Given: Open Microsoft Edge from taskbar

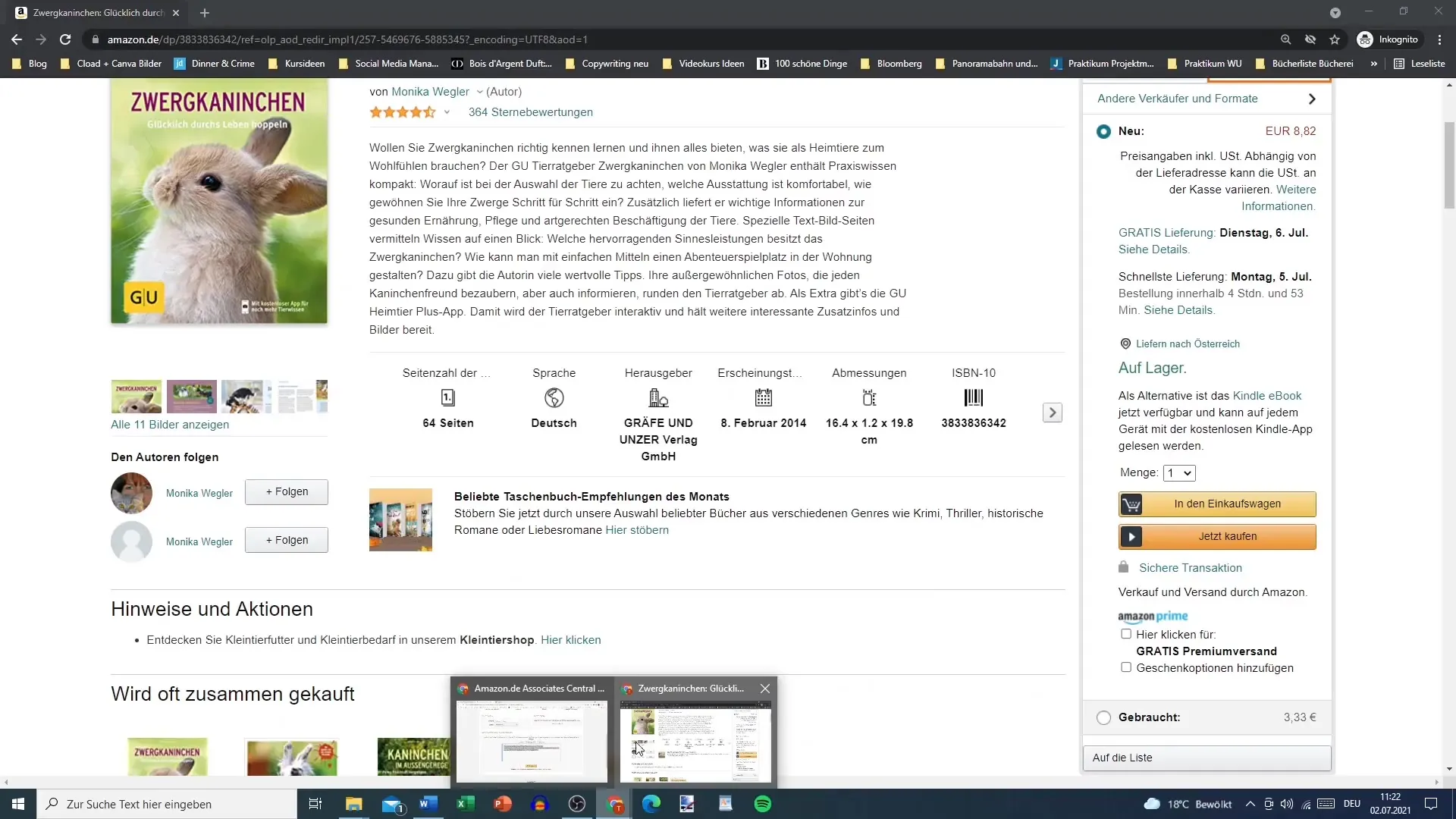Looking at the screenshot, I should point(651,804).
